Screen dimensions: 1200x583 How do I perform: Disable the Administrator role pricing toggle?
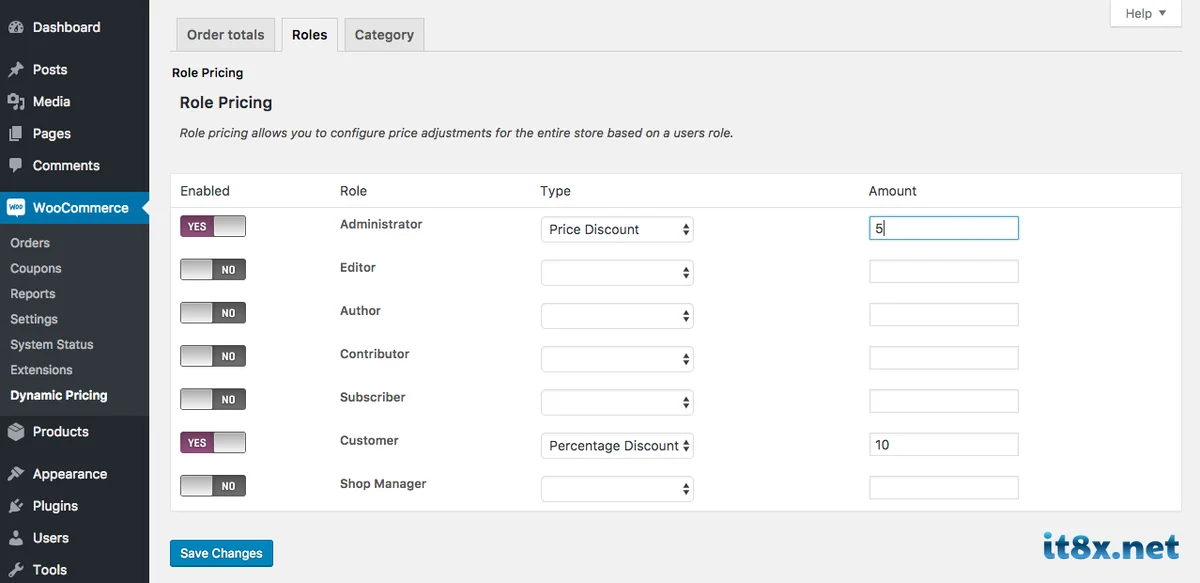pos(213,226)
